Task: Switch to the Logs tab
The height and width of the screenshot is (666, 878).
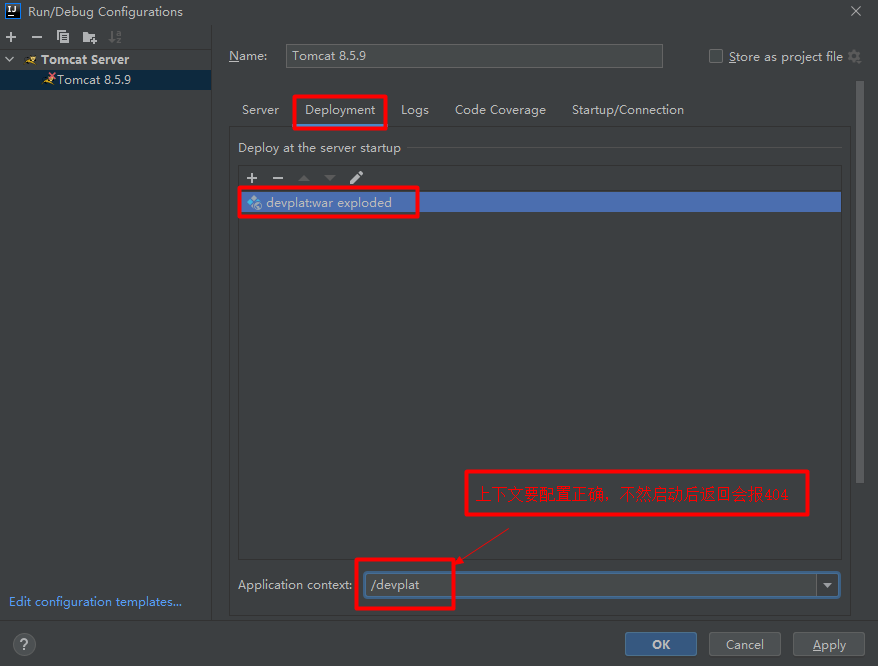Action: tap(415, 110)
